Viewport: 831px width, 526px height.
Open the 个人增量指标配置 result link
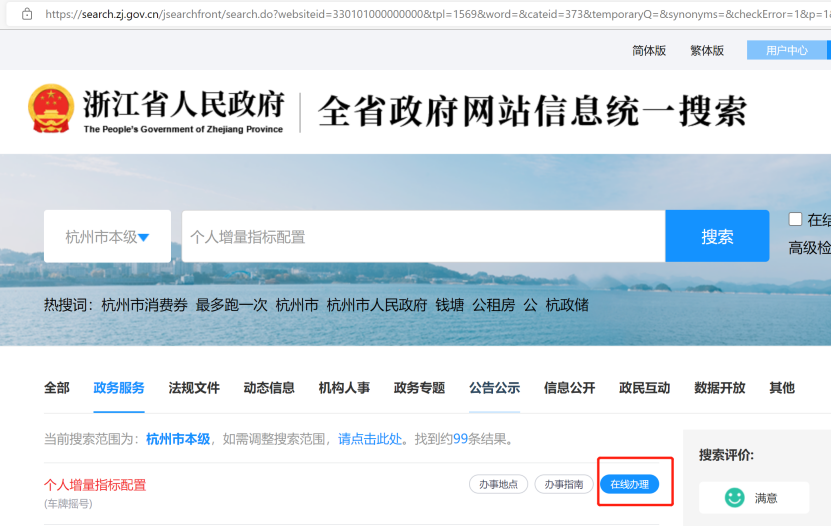95,485
